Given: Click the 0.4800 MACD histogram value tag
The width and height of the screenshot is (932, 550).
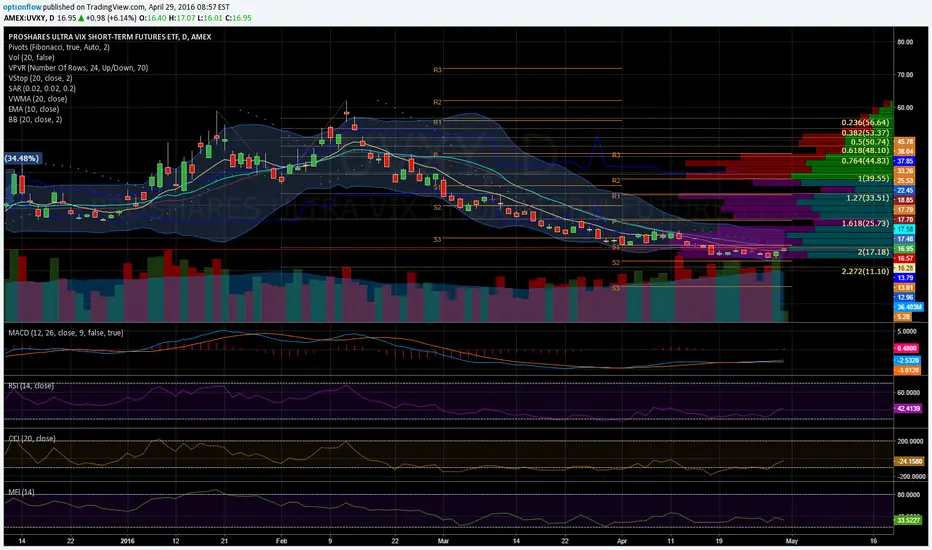Looking at the screenshot, I should pyautogui.click(x=908, y=348).
